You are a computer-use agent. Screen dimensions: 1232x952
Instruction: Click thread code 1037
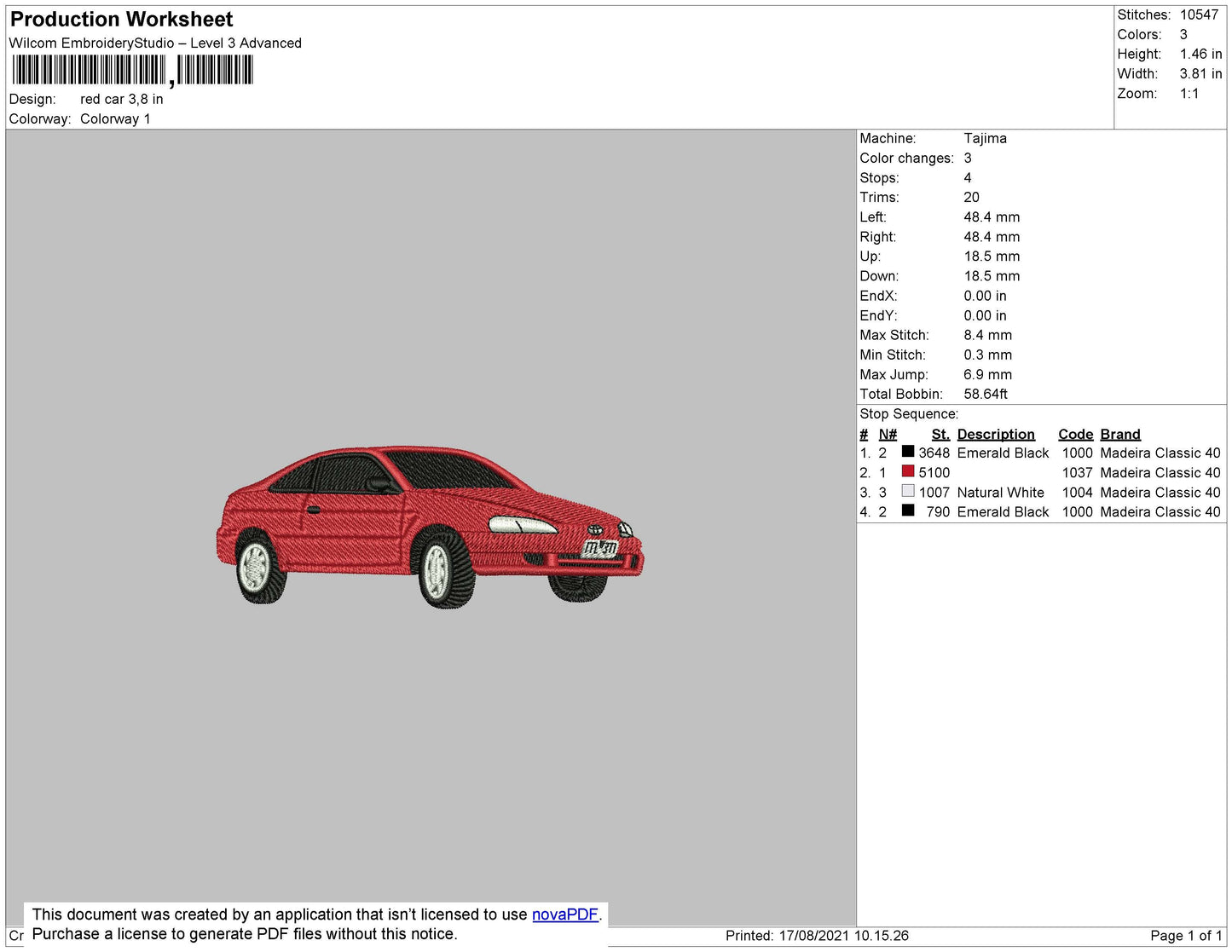point(1077,473)
